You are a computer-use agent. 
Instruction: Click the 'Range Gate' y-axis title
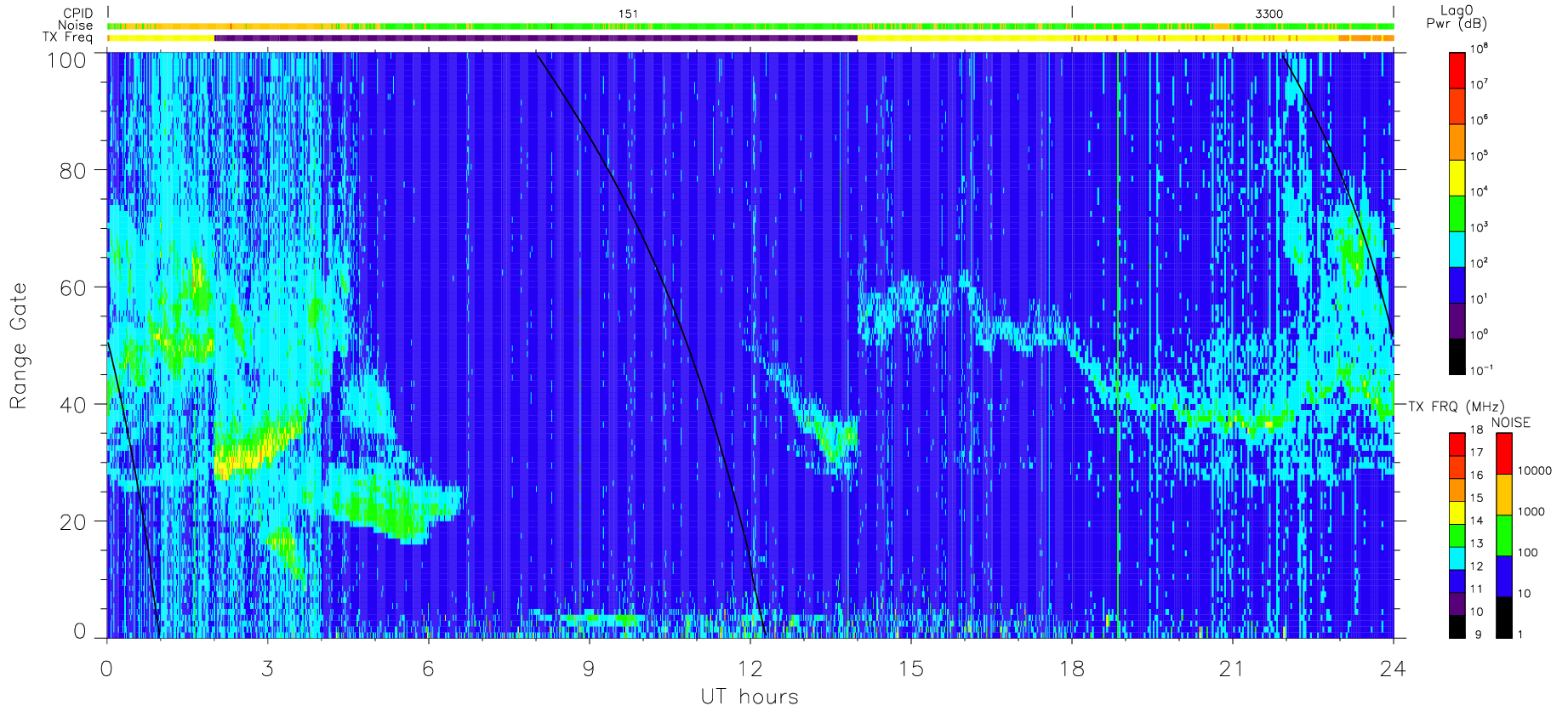pos(19,345)
